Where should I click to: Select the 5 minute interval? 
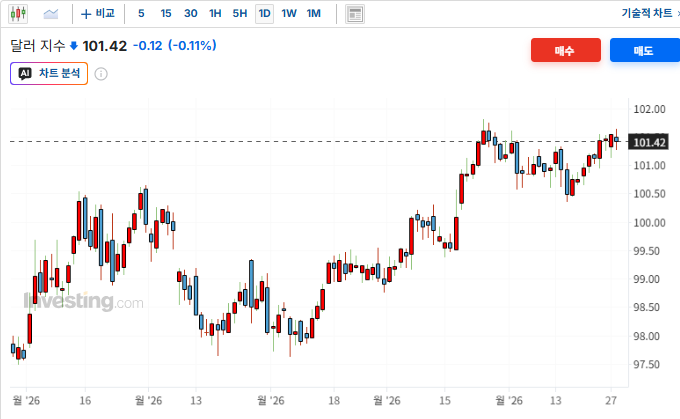pos(141,13)
